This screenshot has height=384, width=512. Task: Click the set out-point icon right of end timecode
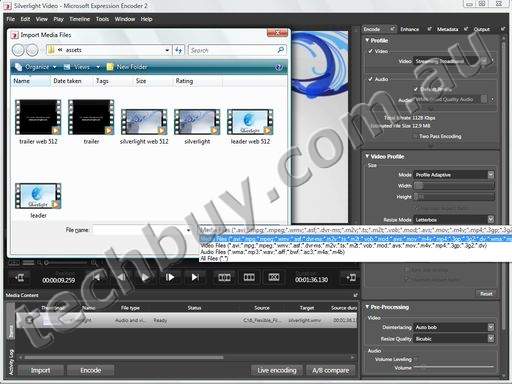351,277
